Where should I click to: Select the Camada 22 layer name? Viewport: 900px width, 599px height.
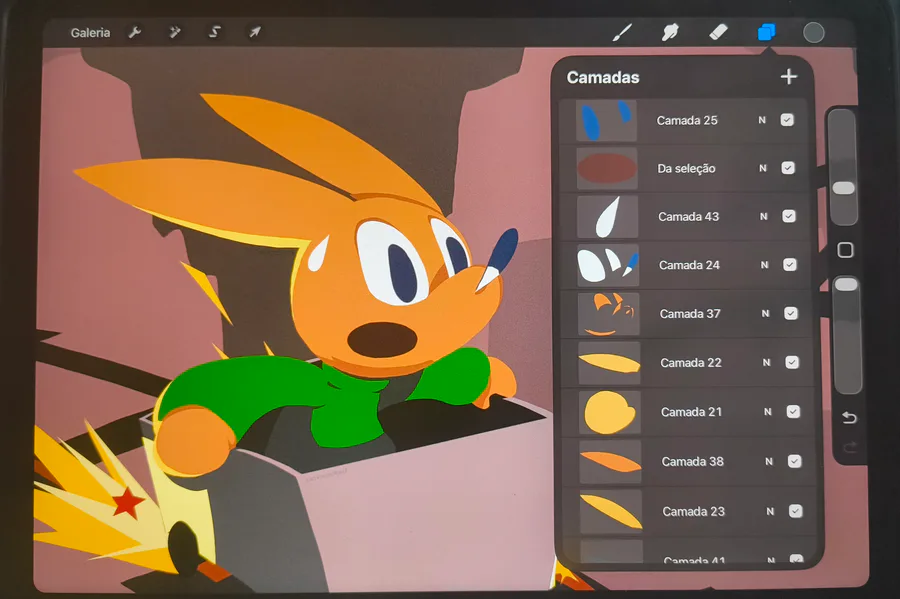tap(690, 363)
